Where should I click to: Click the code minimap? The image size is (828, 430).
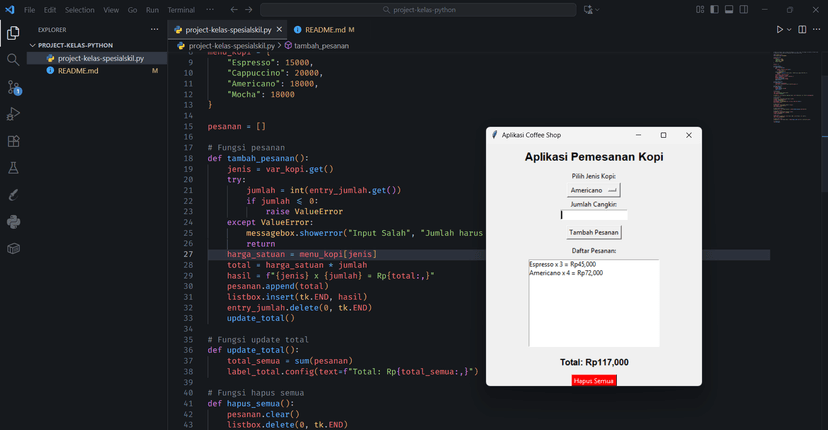[796, 87]
